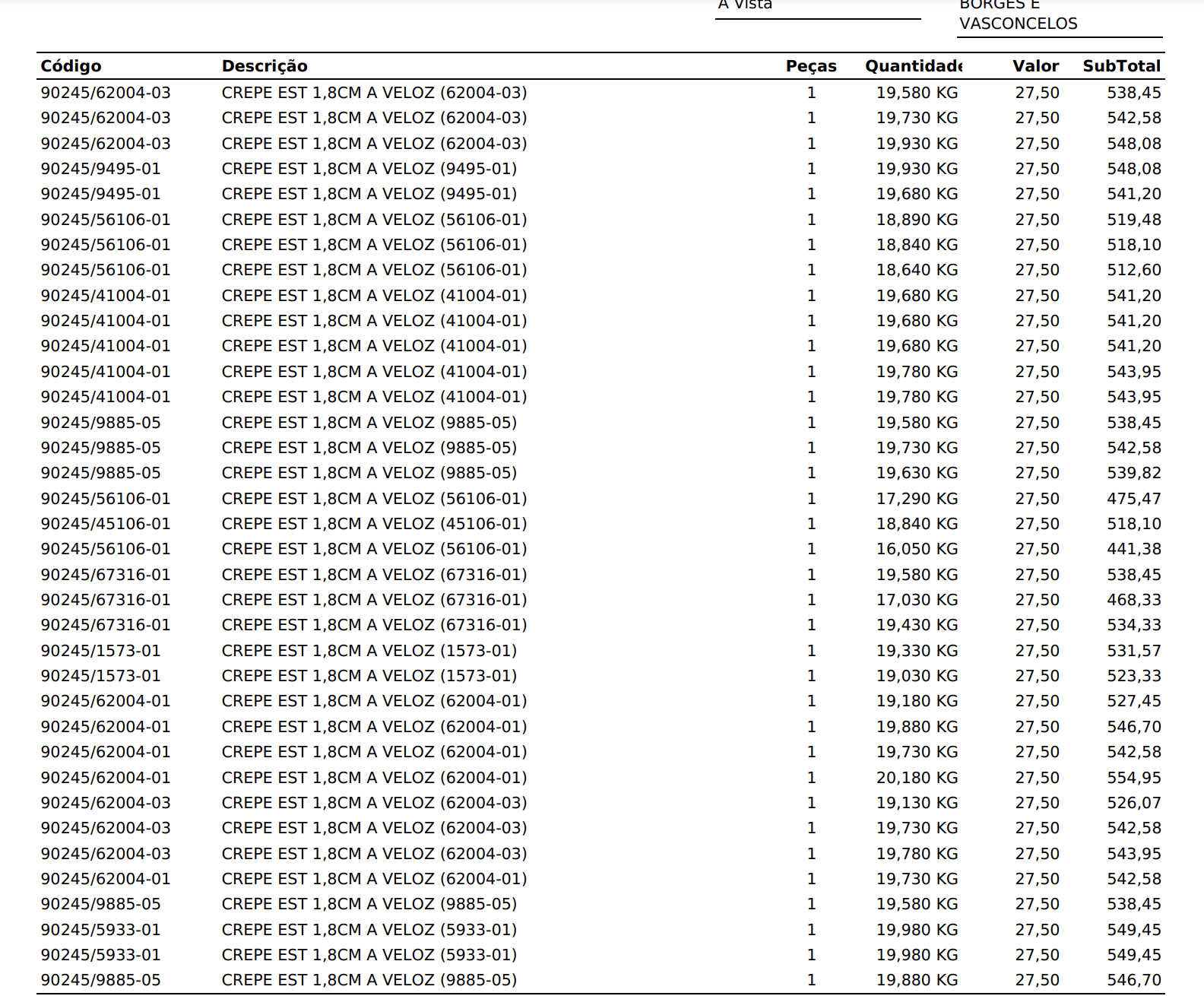Click the 17,290 KG quantity cell

(917, 499)
